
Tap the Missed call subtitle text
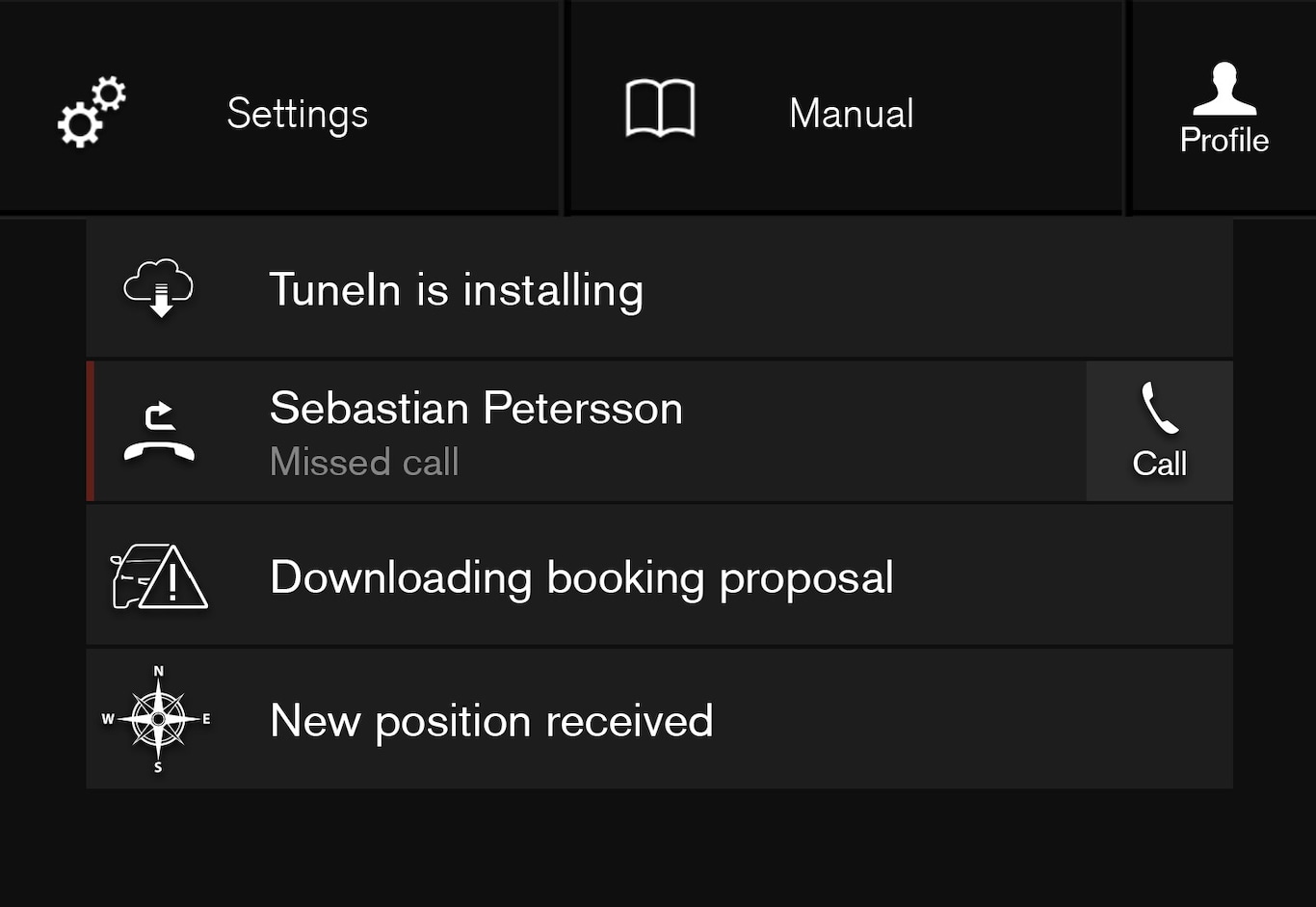pos(364,462)
